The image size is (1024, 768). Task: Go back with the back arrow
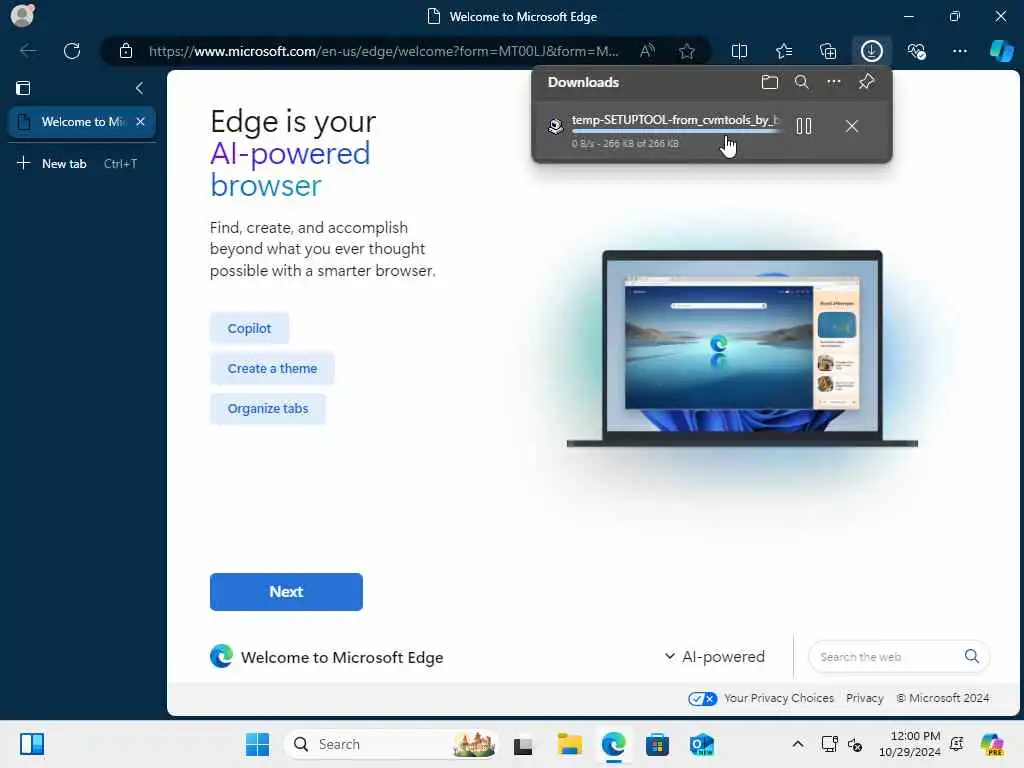pyautogui.click(x=28, y=51)
